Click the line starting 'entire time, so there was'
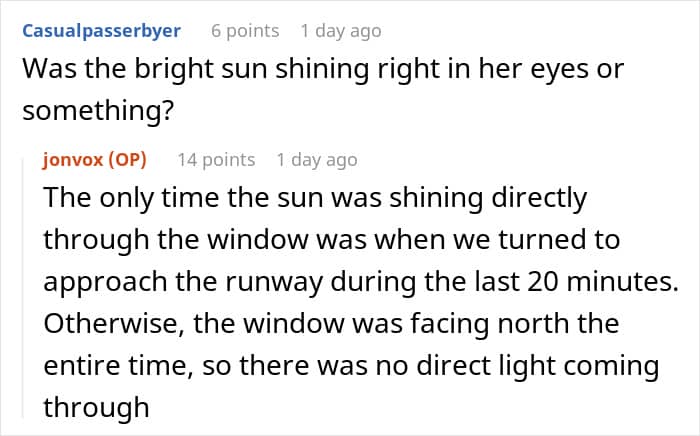Screen dimensions: 700x436 click(351, 366)
